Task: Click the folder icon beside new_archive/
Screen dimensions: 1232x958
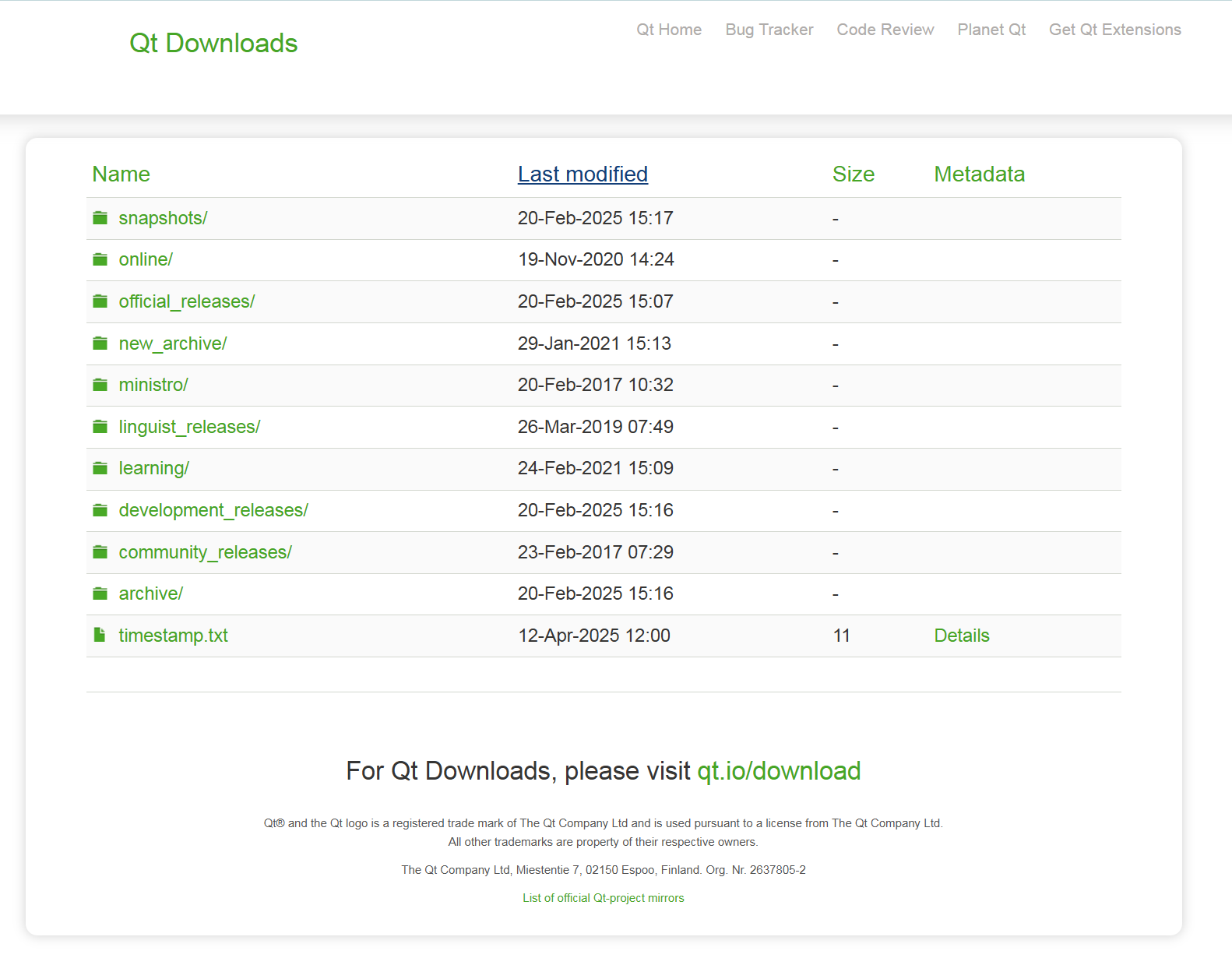Action: (x=100, y=343)
